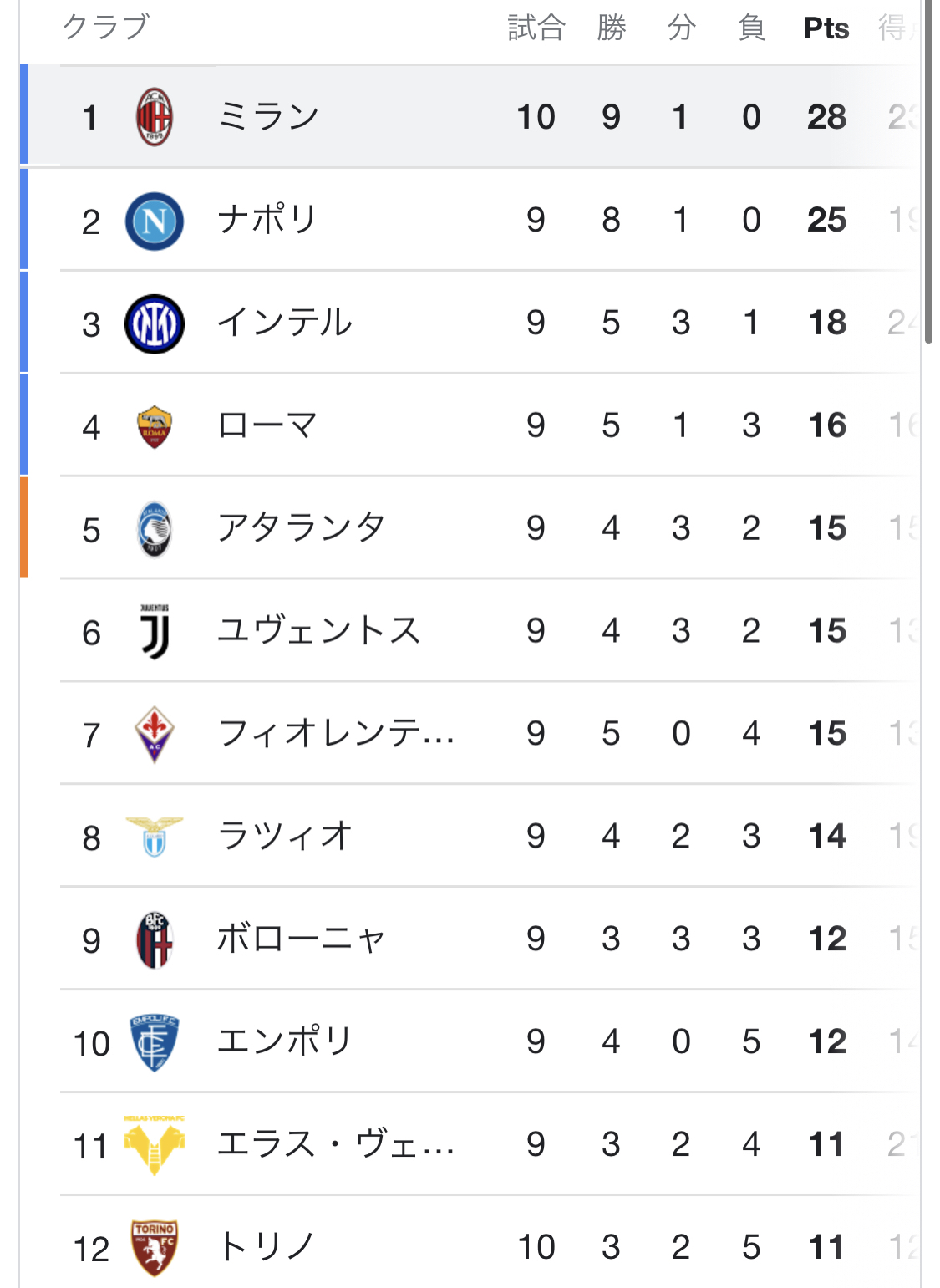This screenshot has width=940, height=1288.
Task: Click the Juventus crest icon
Action: pos(154,631)
